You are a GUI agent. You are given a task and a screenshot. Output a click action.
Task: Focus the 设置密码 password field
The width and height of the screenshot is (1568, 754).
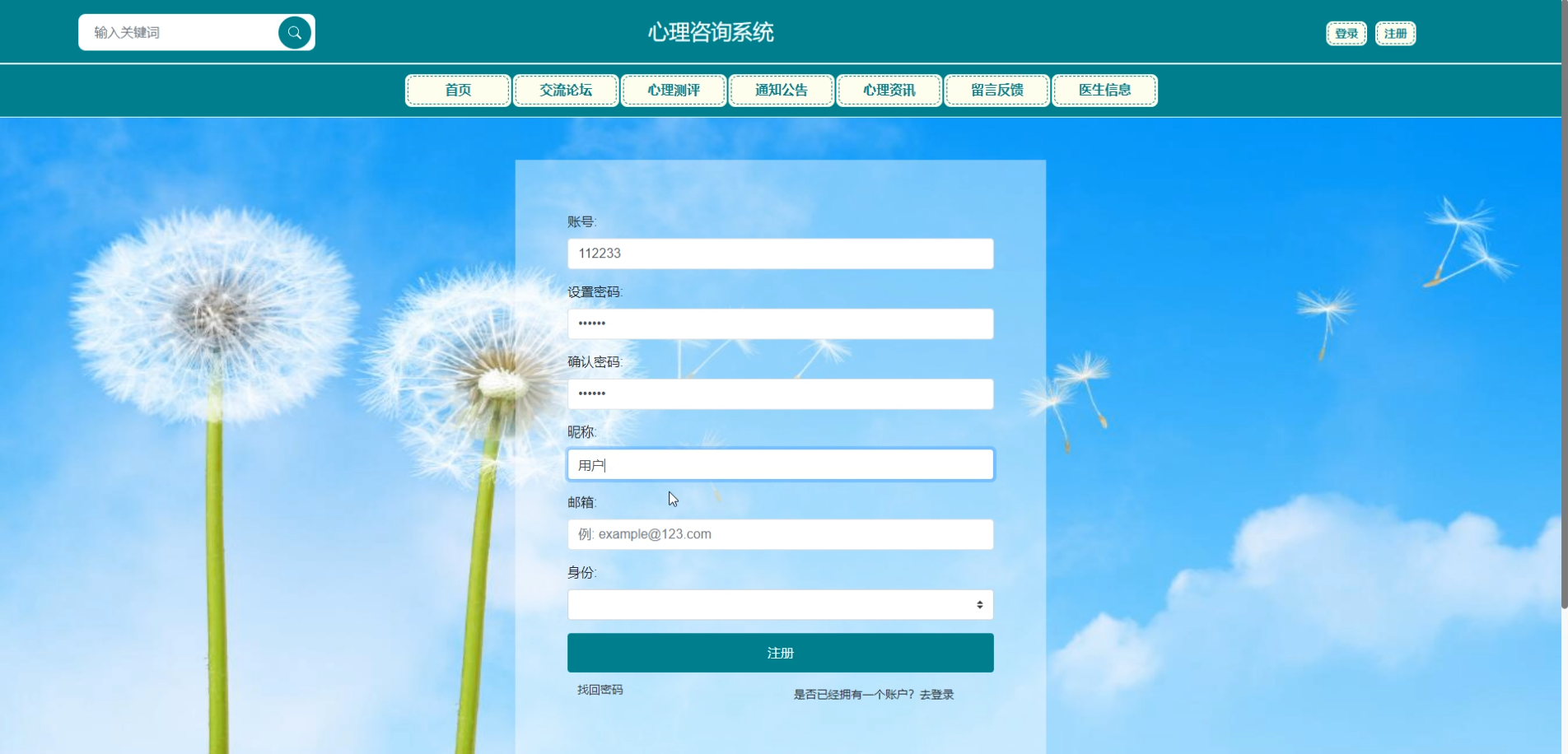[781, 323]
